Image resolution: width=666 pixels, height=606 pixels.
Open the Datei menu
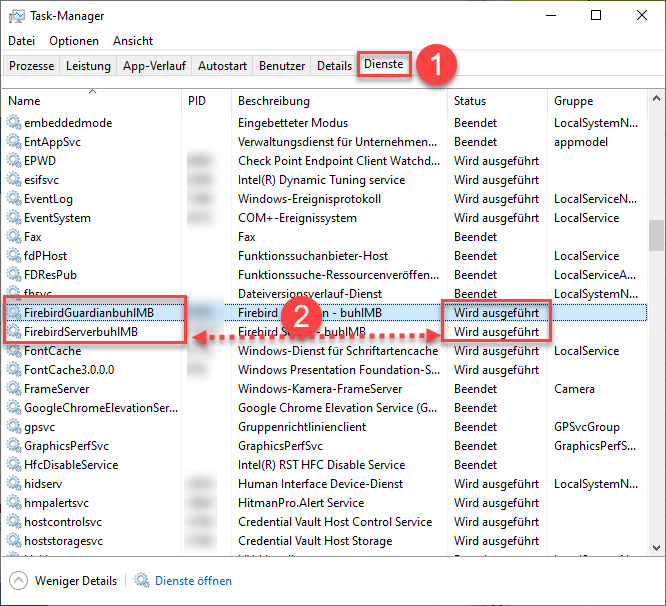(x=21, y=41)
